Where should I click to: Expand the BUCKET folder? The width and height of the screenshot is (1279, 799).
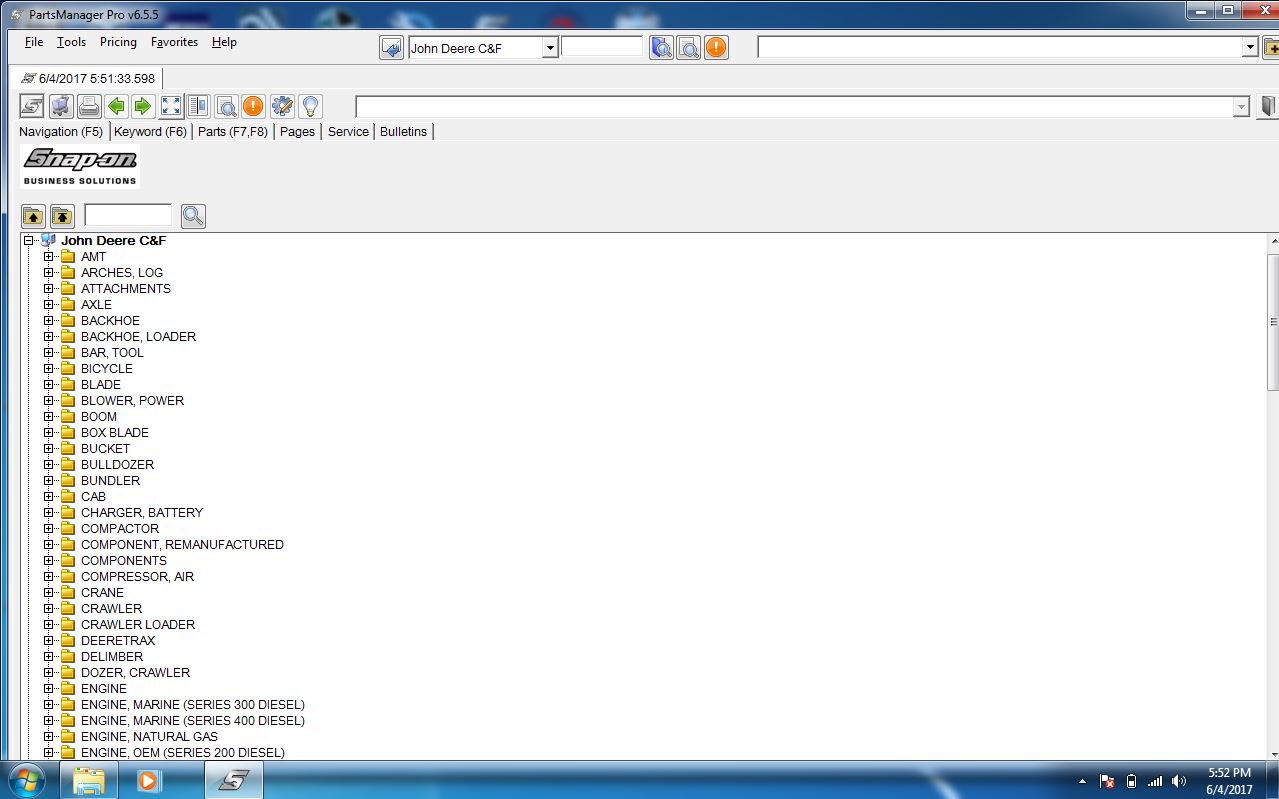48,449
